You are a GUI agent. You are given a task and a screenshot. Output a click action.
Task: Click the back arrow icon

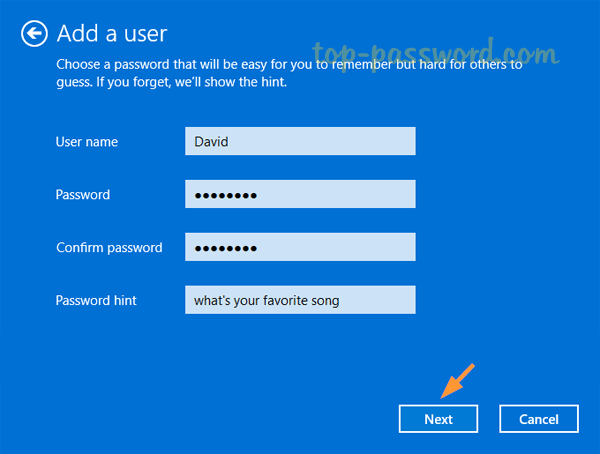[35, 34]
